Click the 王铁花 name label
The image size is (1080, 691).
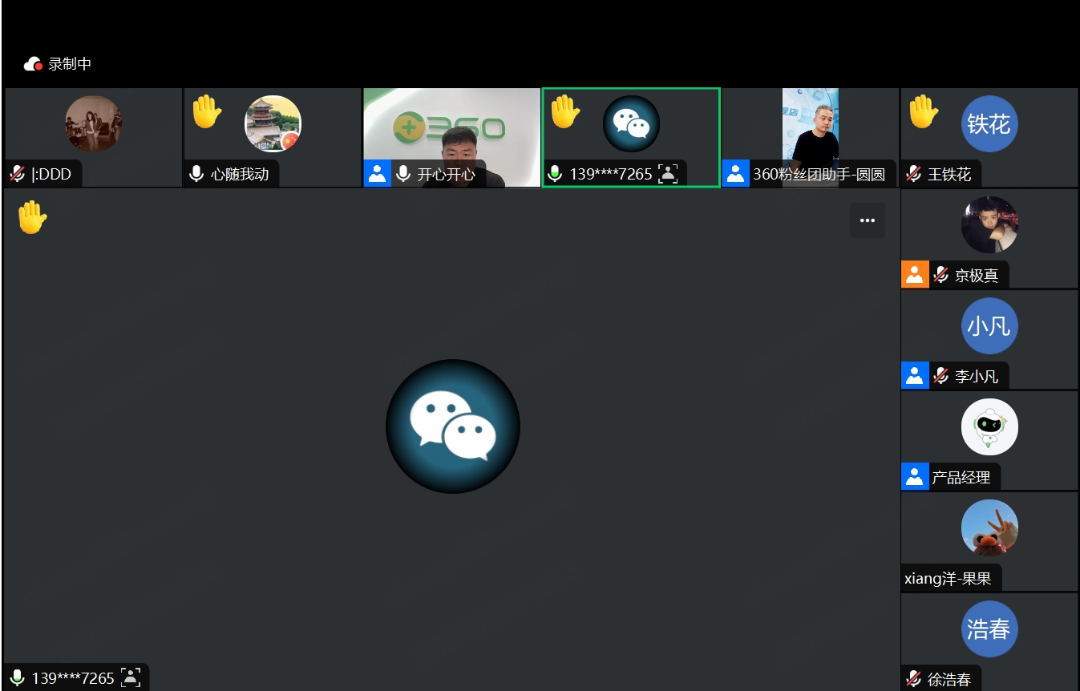coord(949,174)
